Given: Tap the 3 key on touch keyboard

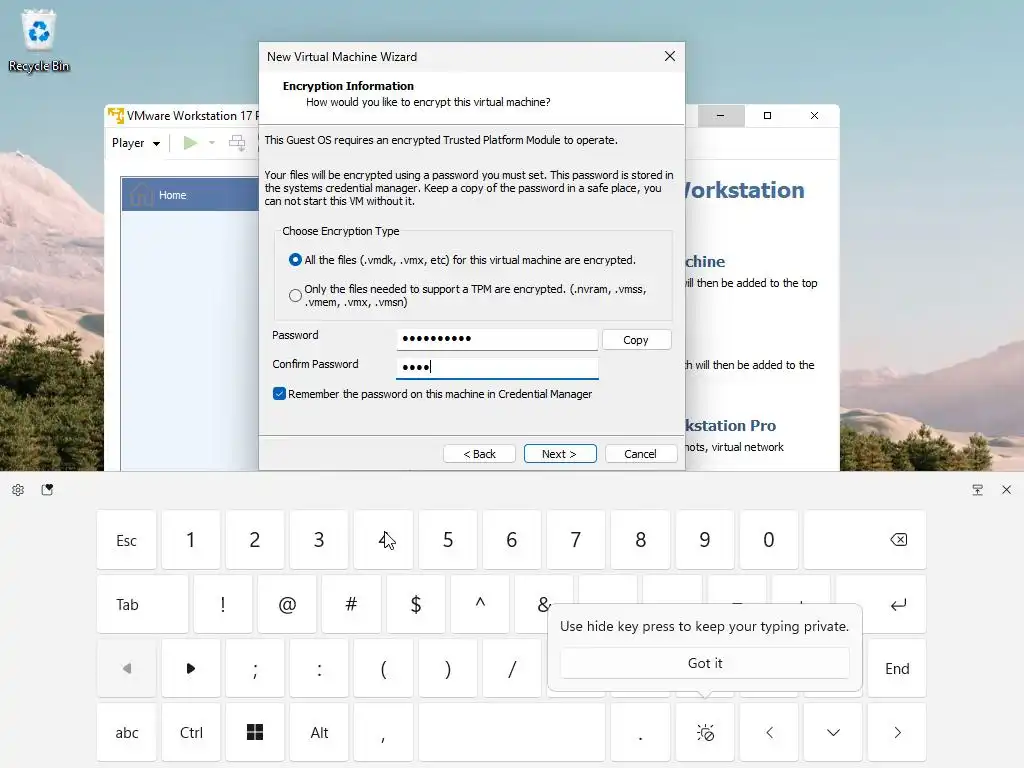Looking at the screenshot, I should point(319,540).
